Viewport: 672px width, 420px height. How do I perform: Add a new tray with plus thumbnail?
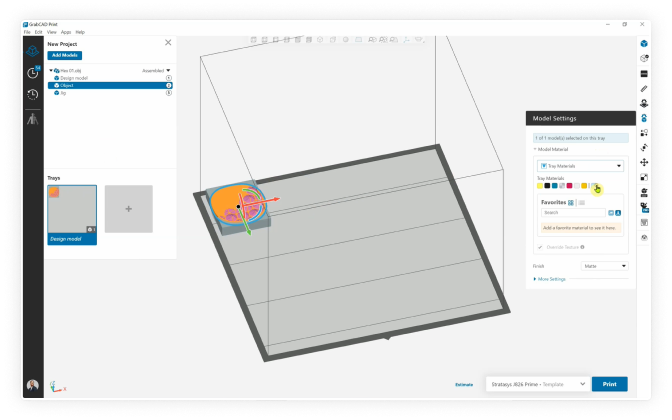[x=129, y=209]
